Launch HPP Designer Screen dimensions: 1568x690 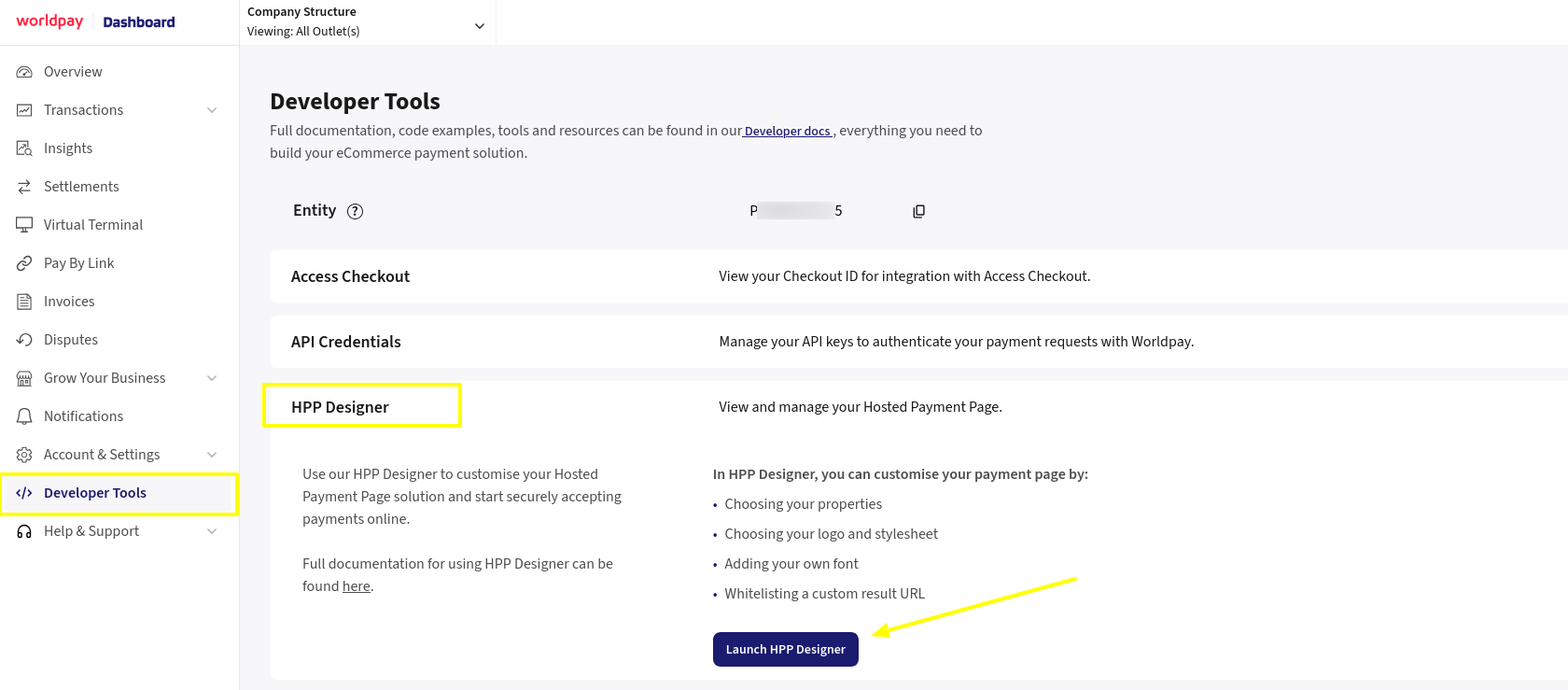click(x=785, y=648)
